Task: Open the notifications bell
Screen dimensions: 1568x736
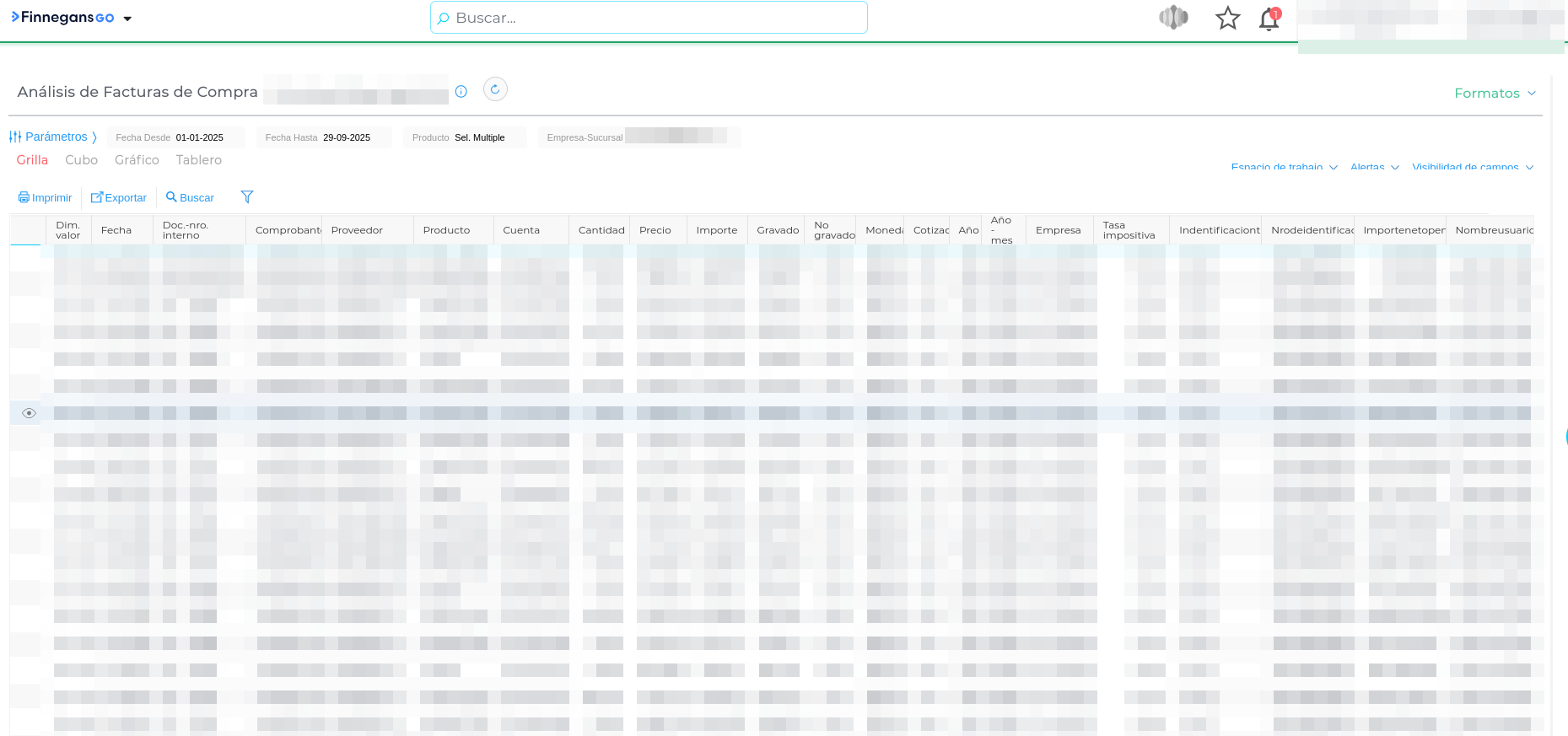Action: pos(1269,19)
